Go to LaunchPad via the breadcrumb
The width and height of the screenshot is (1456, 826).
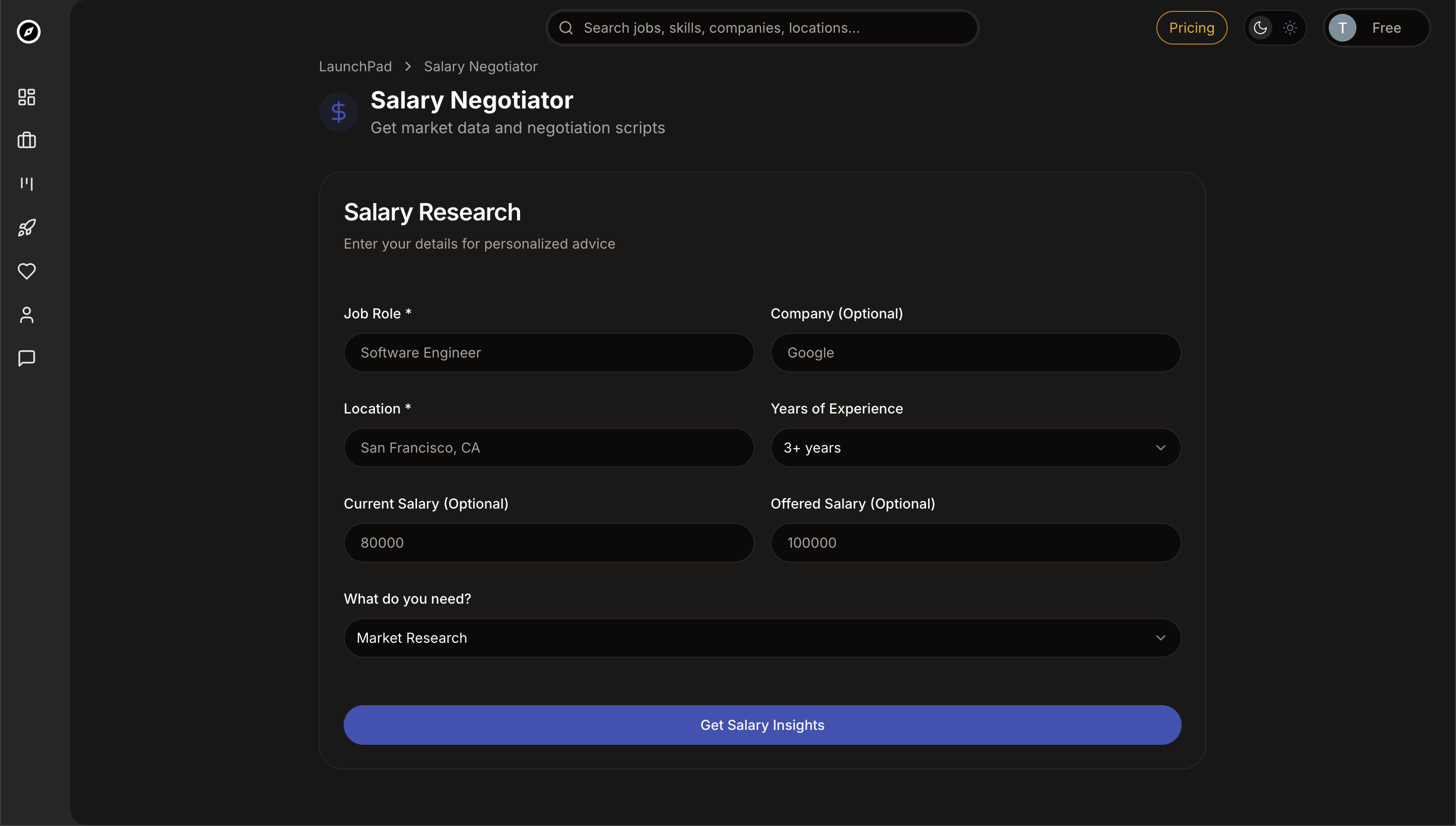coord(355,66)
